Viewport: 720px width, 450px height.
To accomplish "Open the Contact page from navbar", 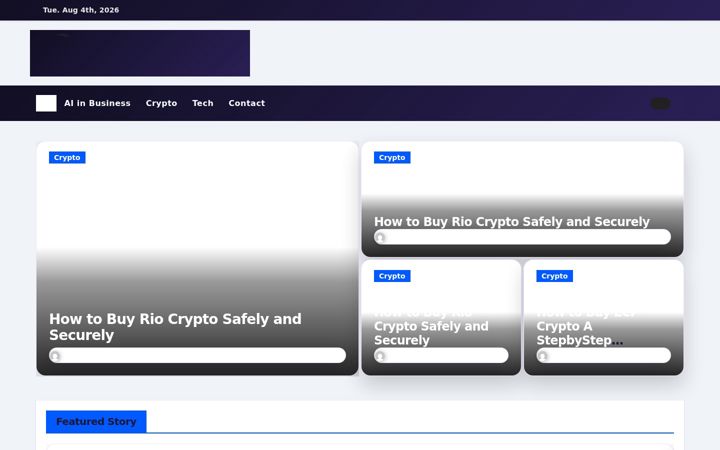I will coord(247,103).
